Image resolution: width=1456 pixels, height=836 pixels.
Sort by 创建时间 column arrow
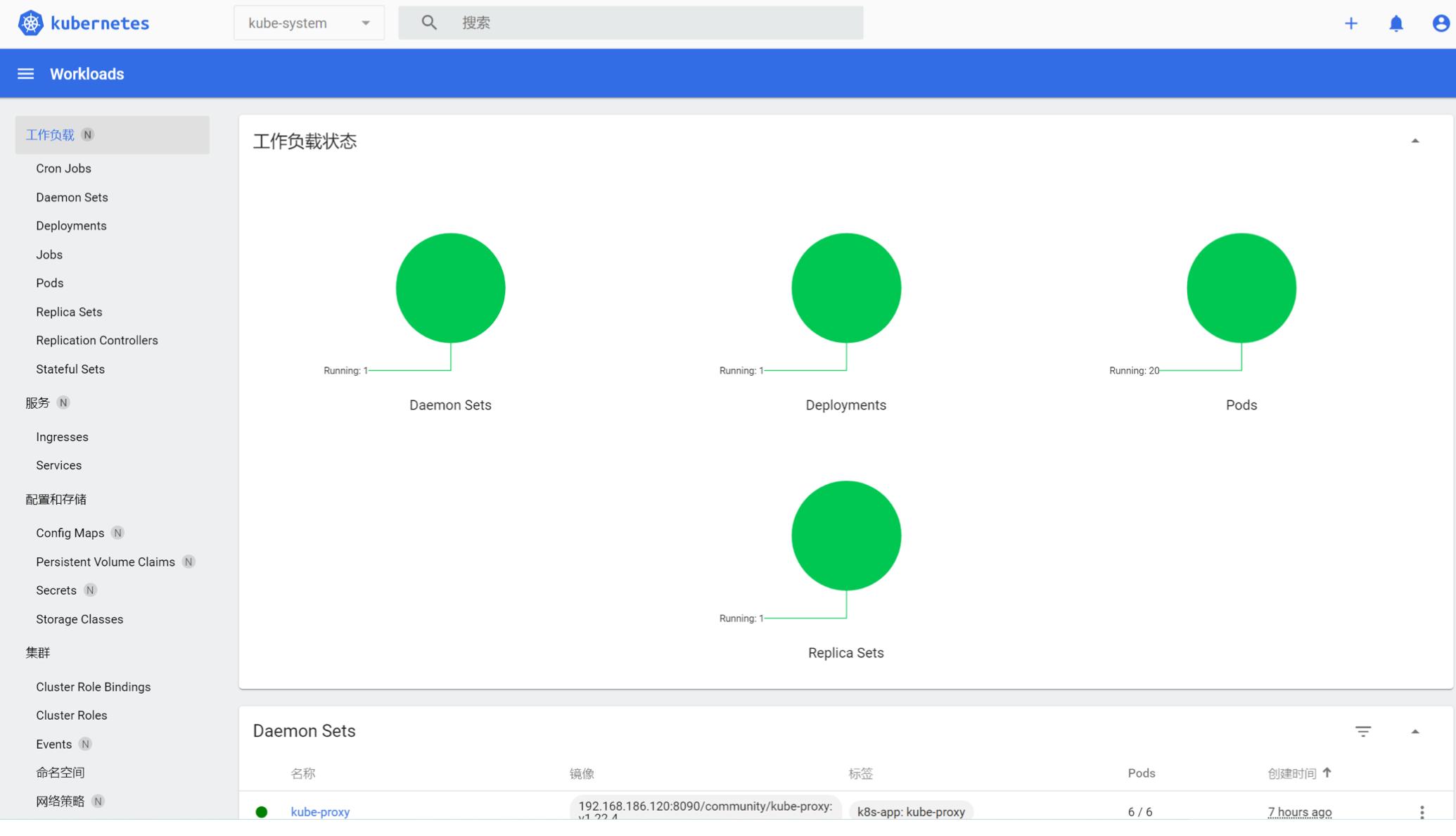[1327, 773]
